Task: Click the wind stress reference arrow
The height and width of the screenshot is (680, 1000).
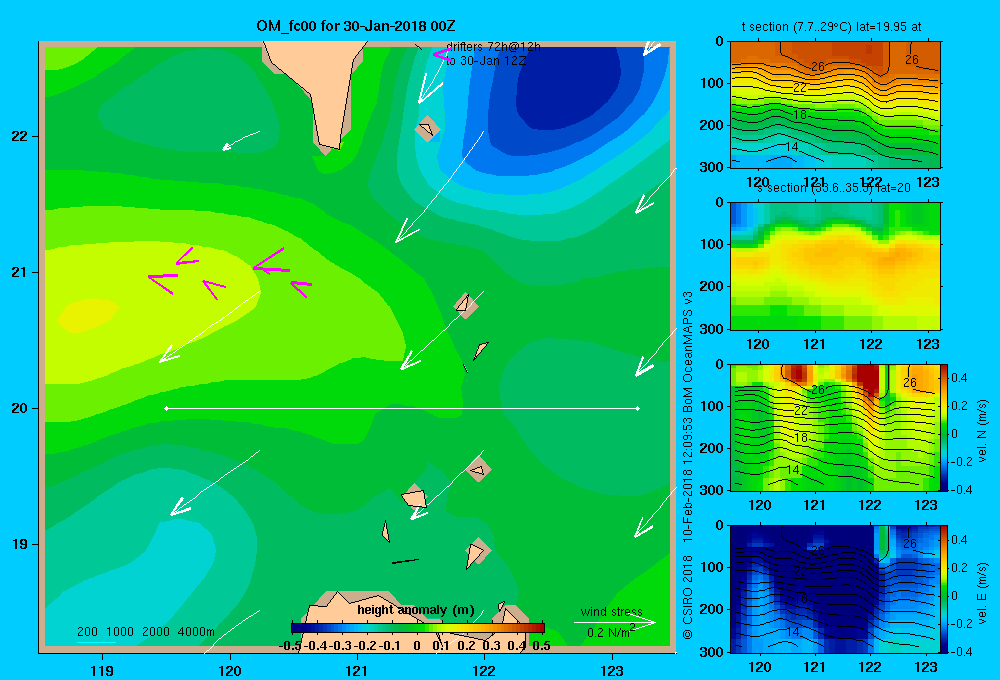Action: point(615,622)
